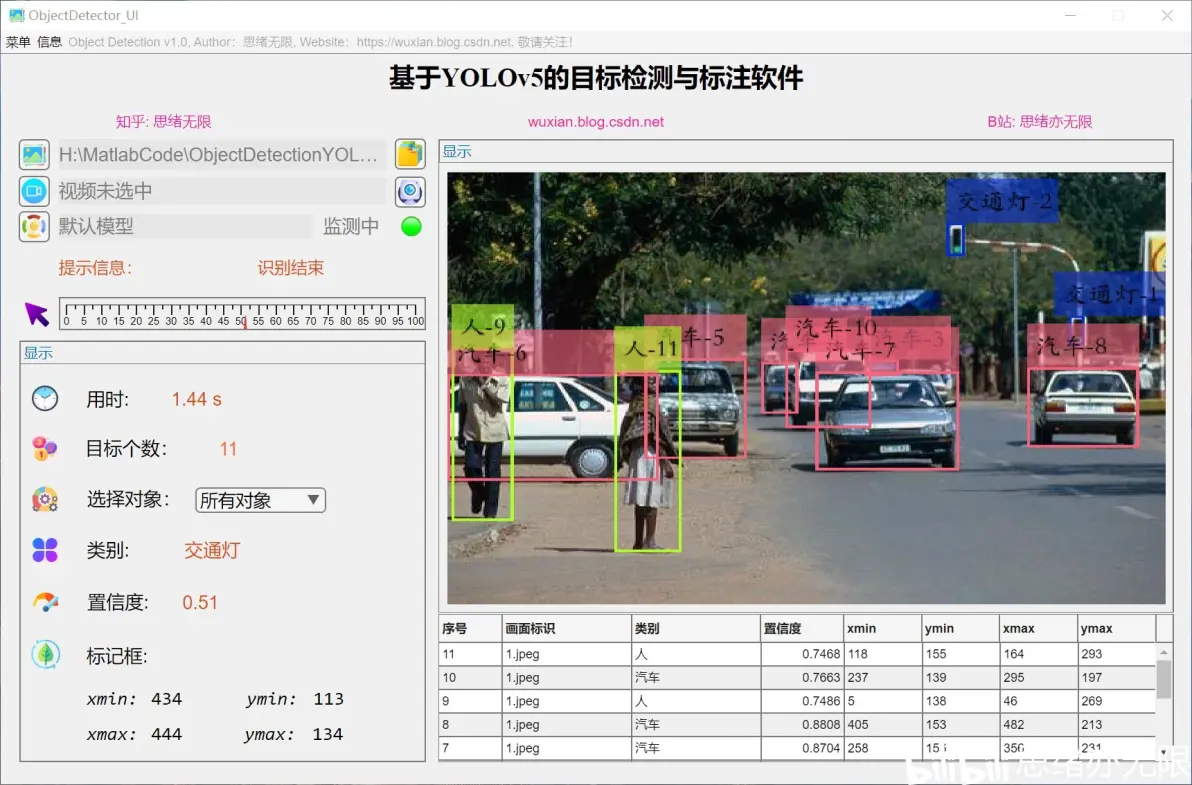Click the wuxian.blog.csdn.net link
Viewport: 1192px width, 785px height.
[596, 122]
